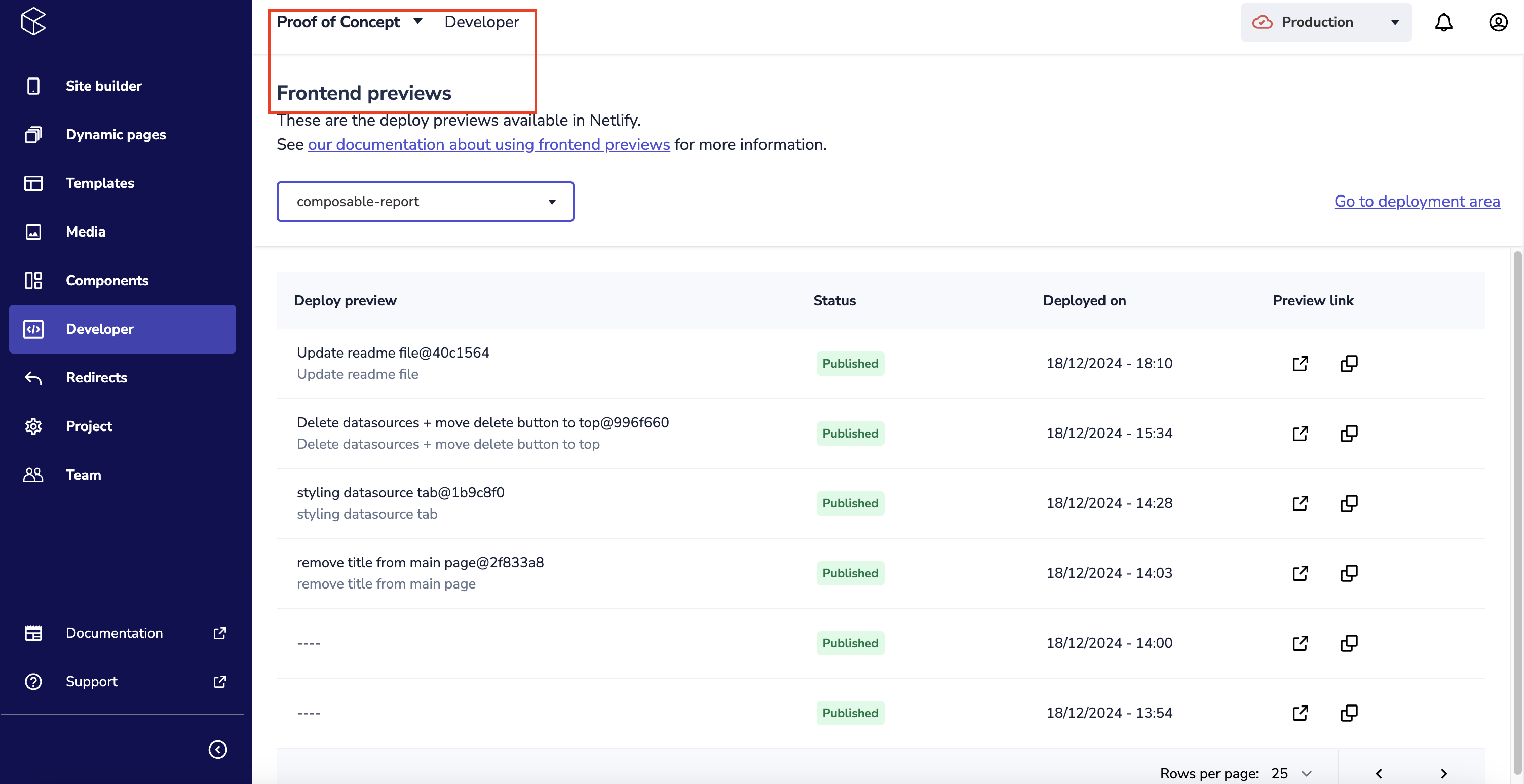Open preview link for 13:54 deployment
Viewport: 1524px width, 784px height.
[1300, 713]
